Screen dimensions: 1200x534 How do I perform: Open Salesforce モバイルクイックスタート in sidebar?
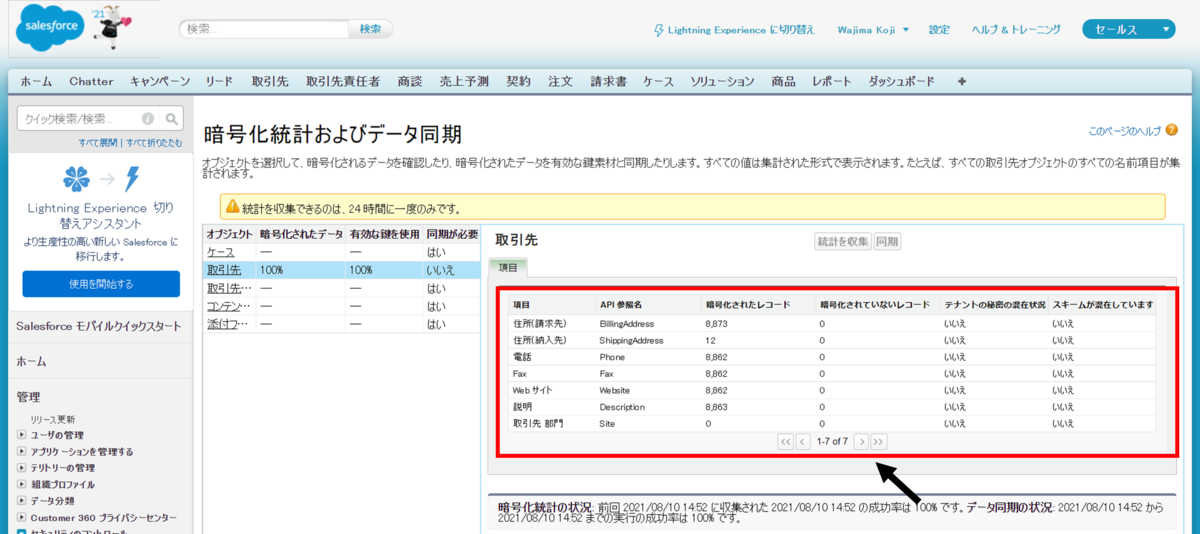pos(99,326)
